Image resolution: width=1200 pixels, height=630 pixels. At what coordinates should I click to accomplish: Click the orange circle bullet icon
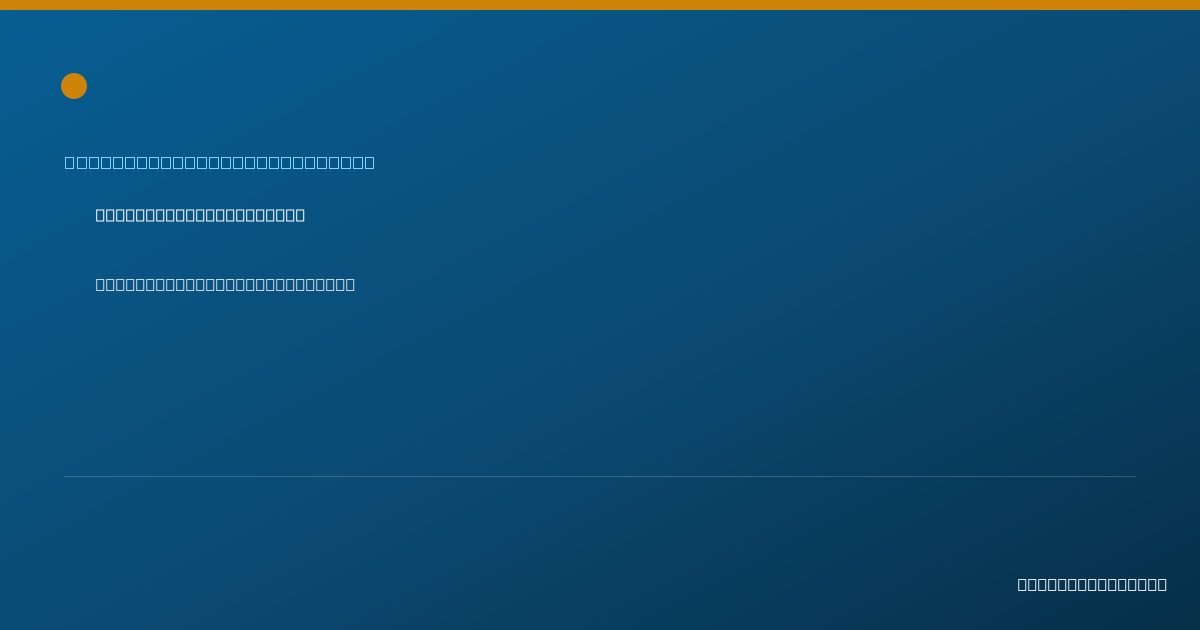[74, 86]
